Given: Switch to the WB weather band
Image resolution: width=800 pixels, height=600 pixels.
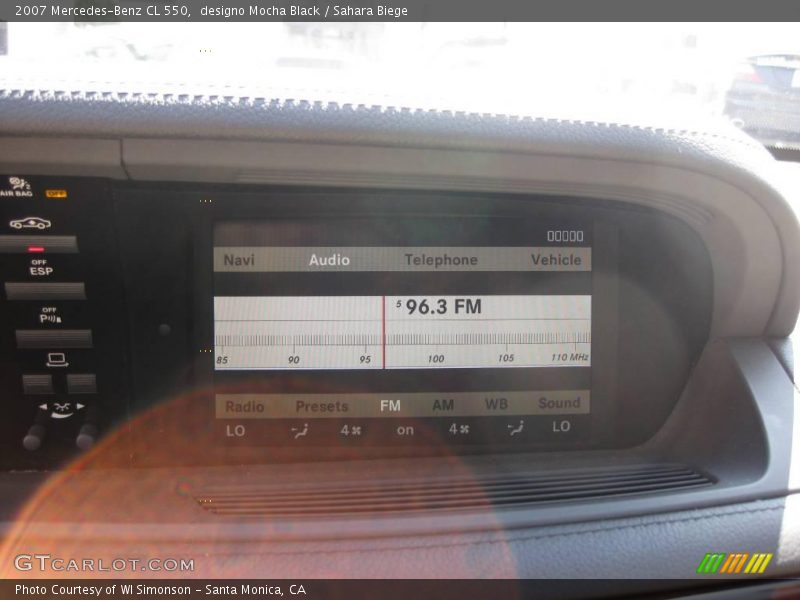Looking at the screenshot, I should coord(496,404).
